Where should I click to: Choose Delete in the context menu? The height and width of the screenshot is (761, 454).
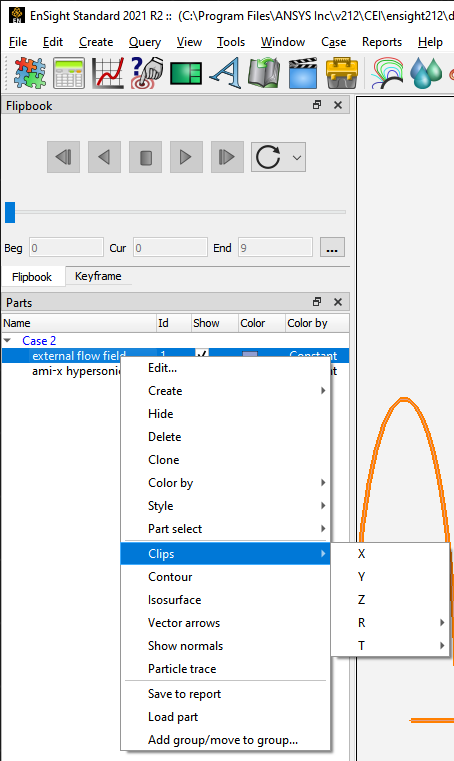[226, 437]
